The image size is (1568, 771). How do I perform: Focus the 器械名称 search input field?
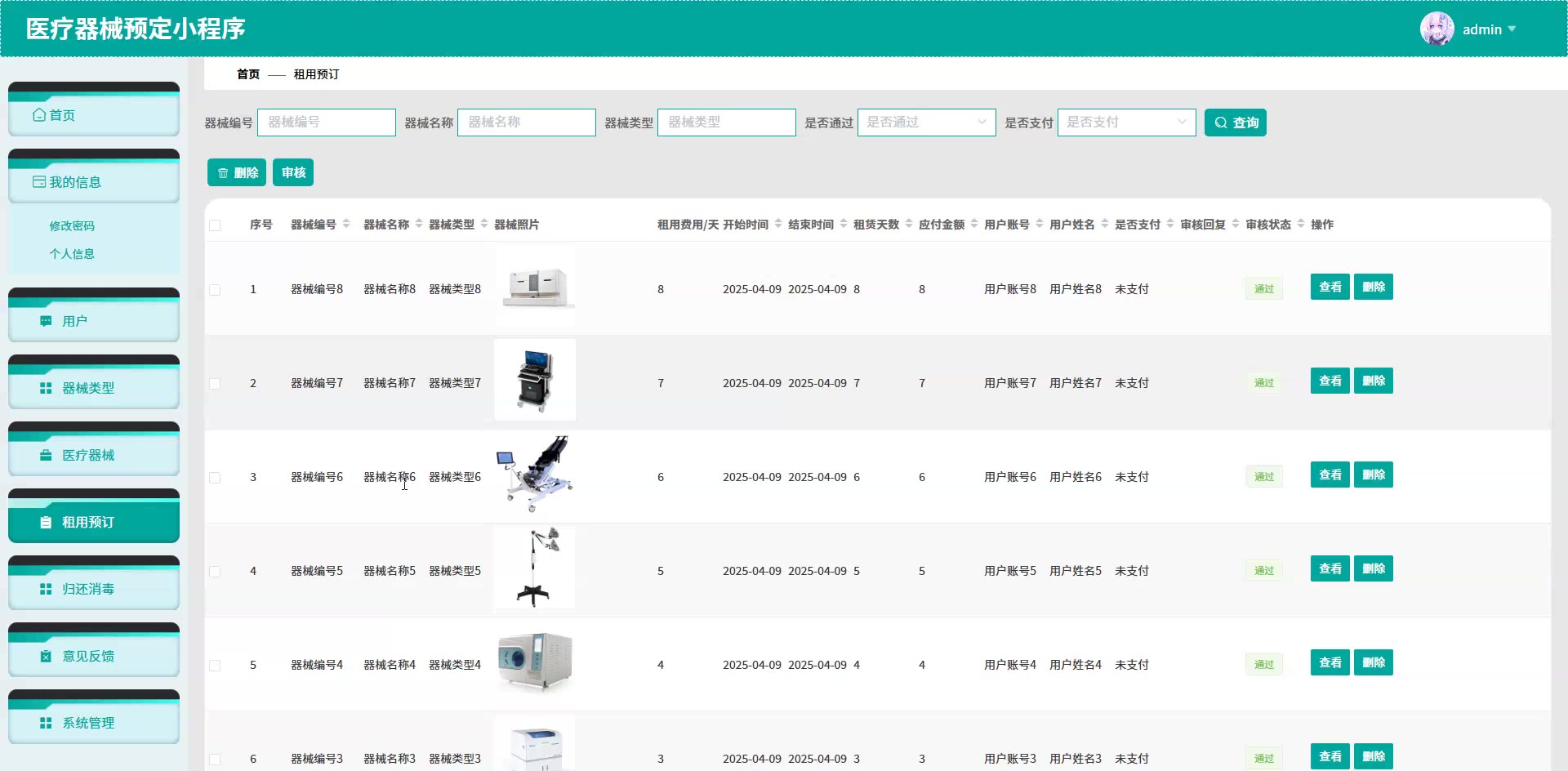pos(527,123)
